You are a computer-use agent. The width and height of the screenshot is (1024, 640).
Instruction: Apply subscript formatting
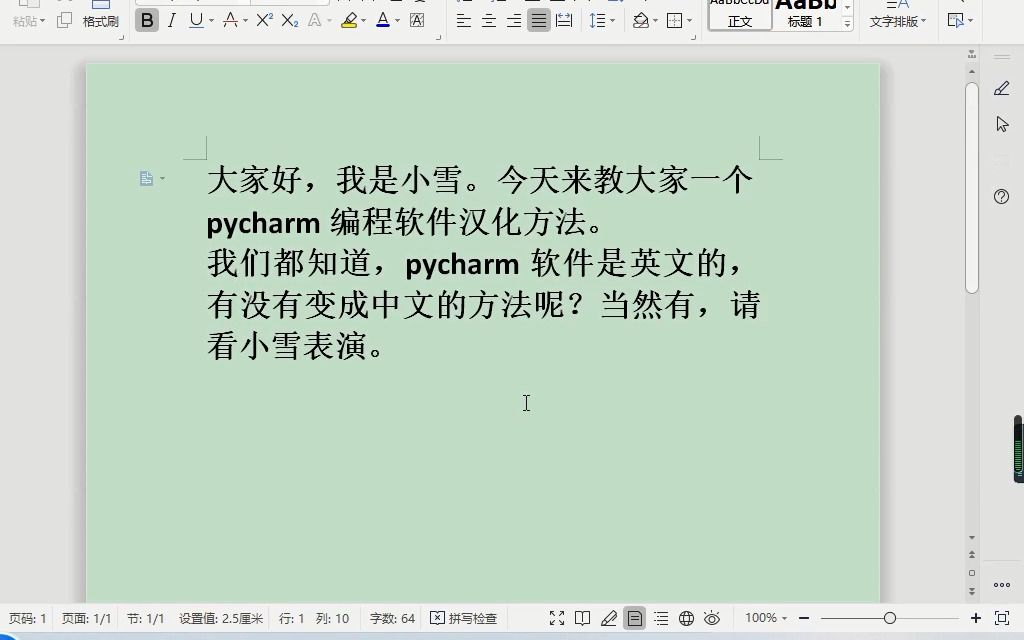coord(288,19)
